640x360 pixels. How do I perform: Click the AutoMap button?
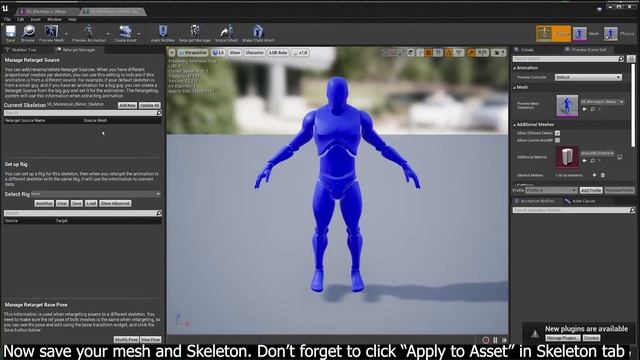click(44, 203)
